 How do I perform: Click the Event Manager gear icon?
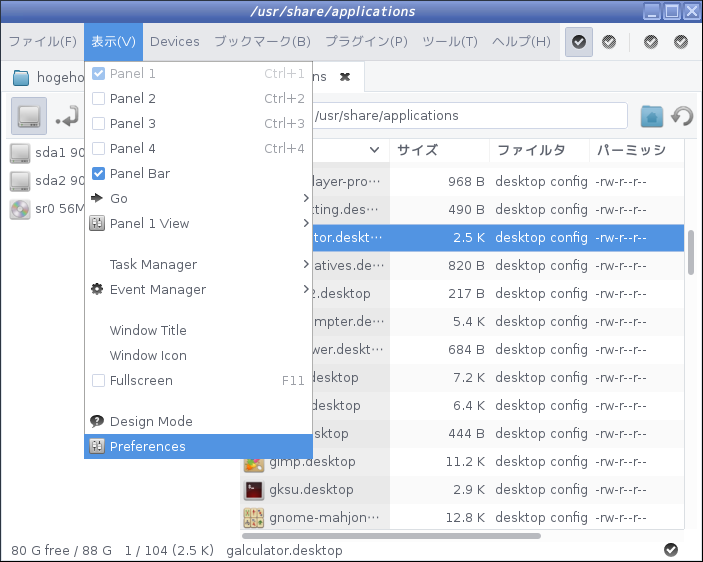97,289
